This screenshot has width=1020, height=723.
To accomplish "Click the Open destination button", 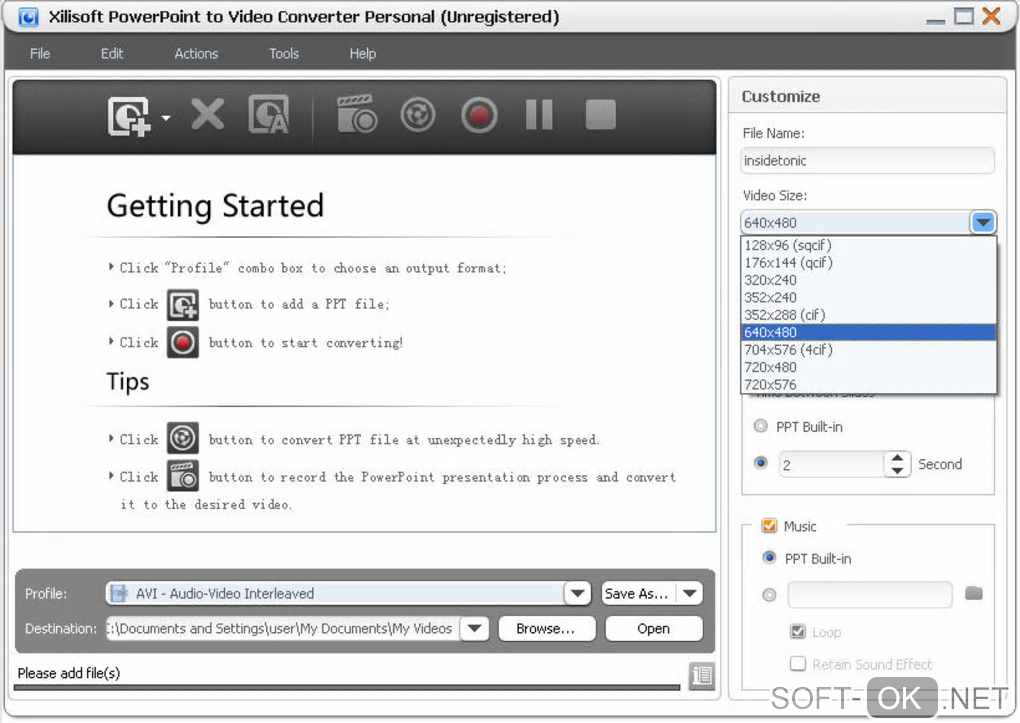I will [x=654, y=629].
